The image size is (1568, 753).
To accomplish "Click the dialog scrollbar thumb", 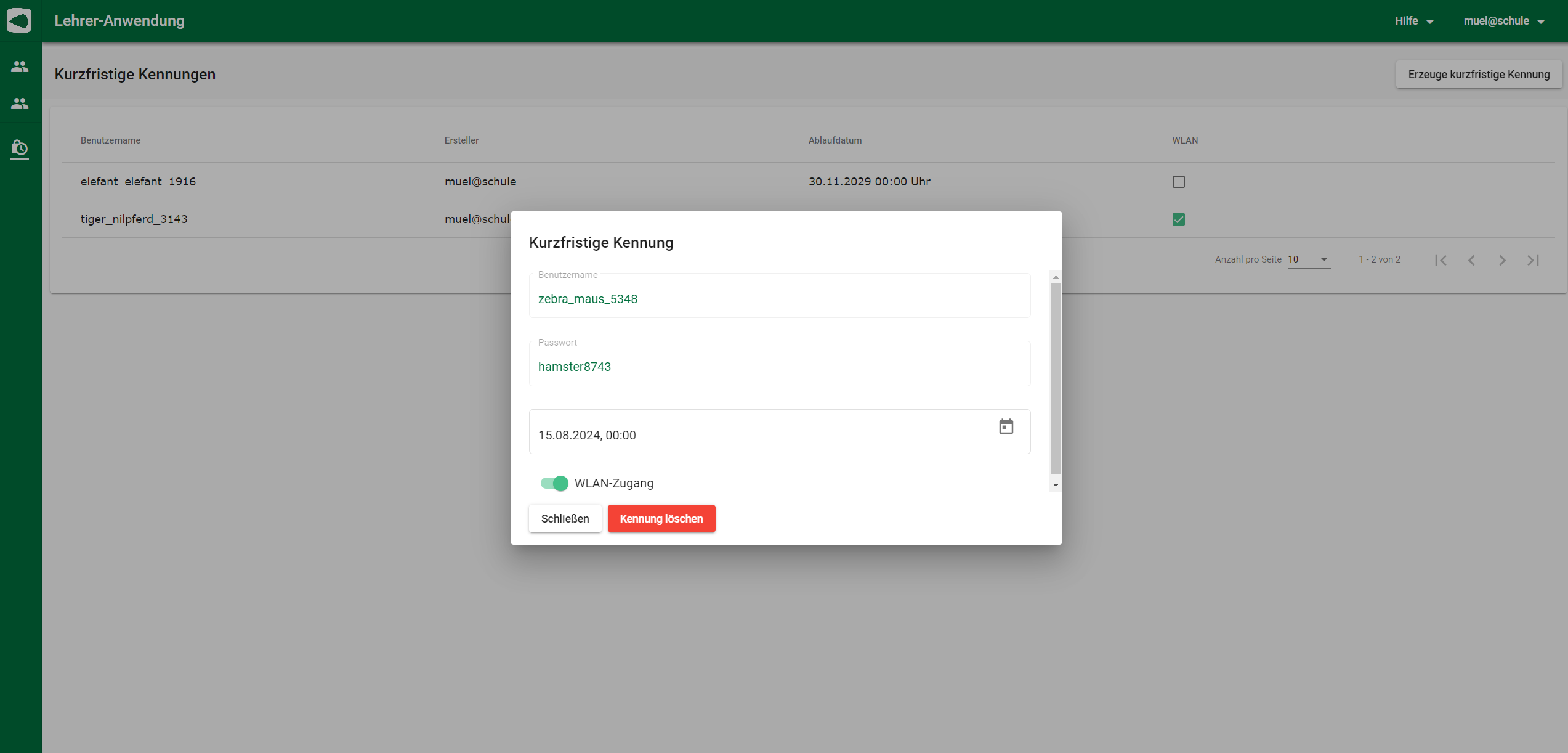I will click(x=1056, y=378).
